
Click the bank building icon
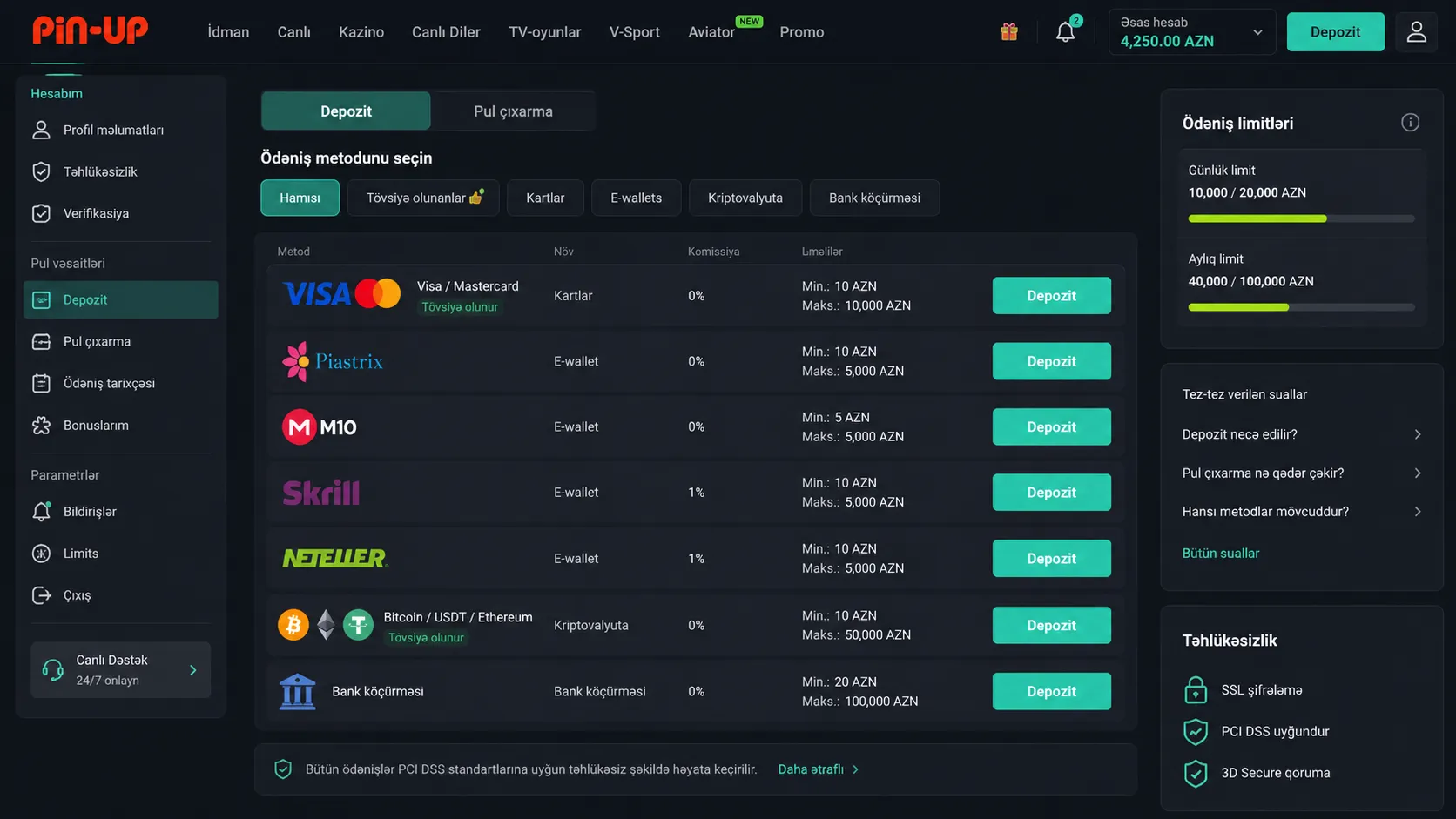(297, 691)
